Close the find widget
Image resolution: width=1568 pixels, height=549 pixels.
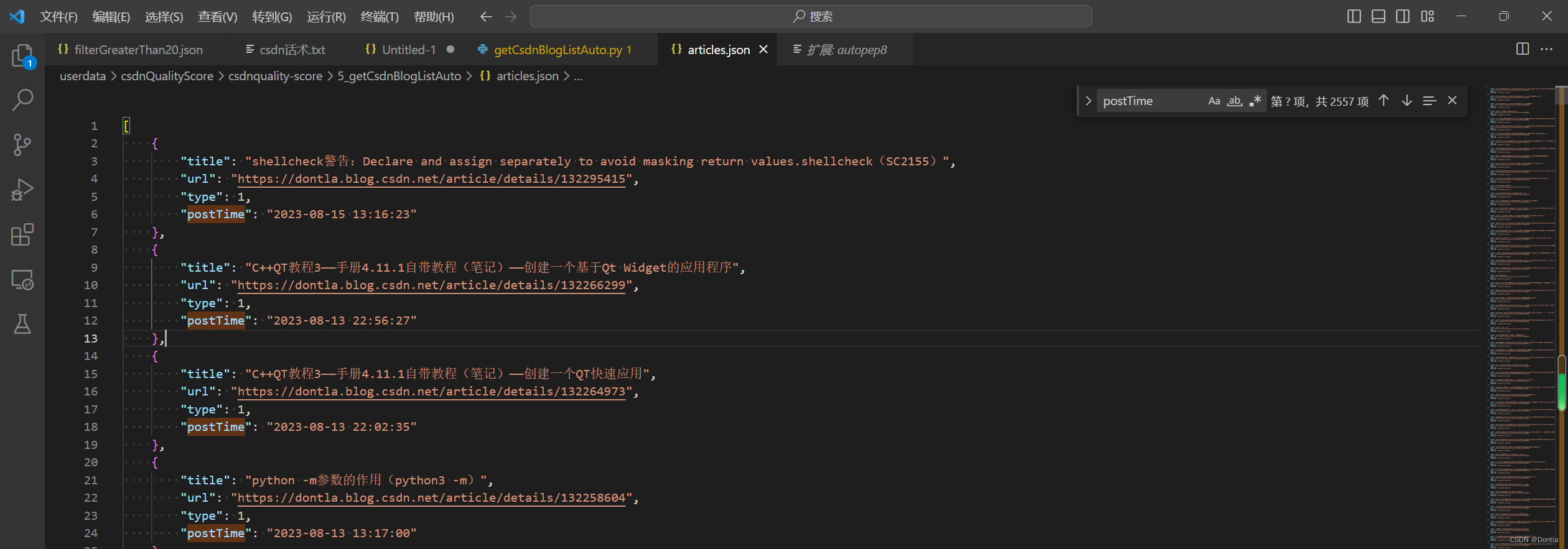(x=1452, y=101)
